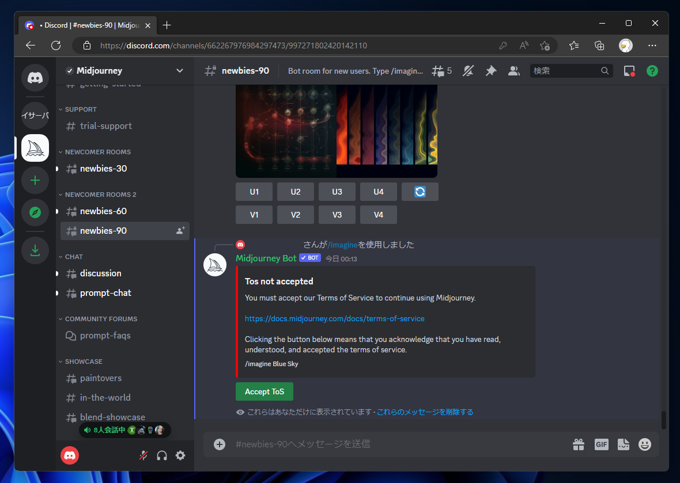The image size is (680, 483).
Task: Show member list icon
Action: coord(514,71)
